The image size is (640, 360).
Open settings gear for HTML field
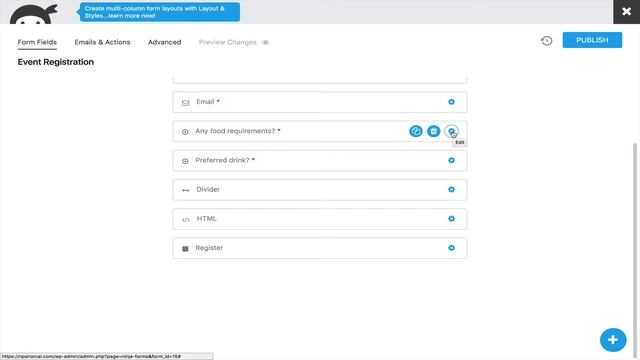pos(451,219)
